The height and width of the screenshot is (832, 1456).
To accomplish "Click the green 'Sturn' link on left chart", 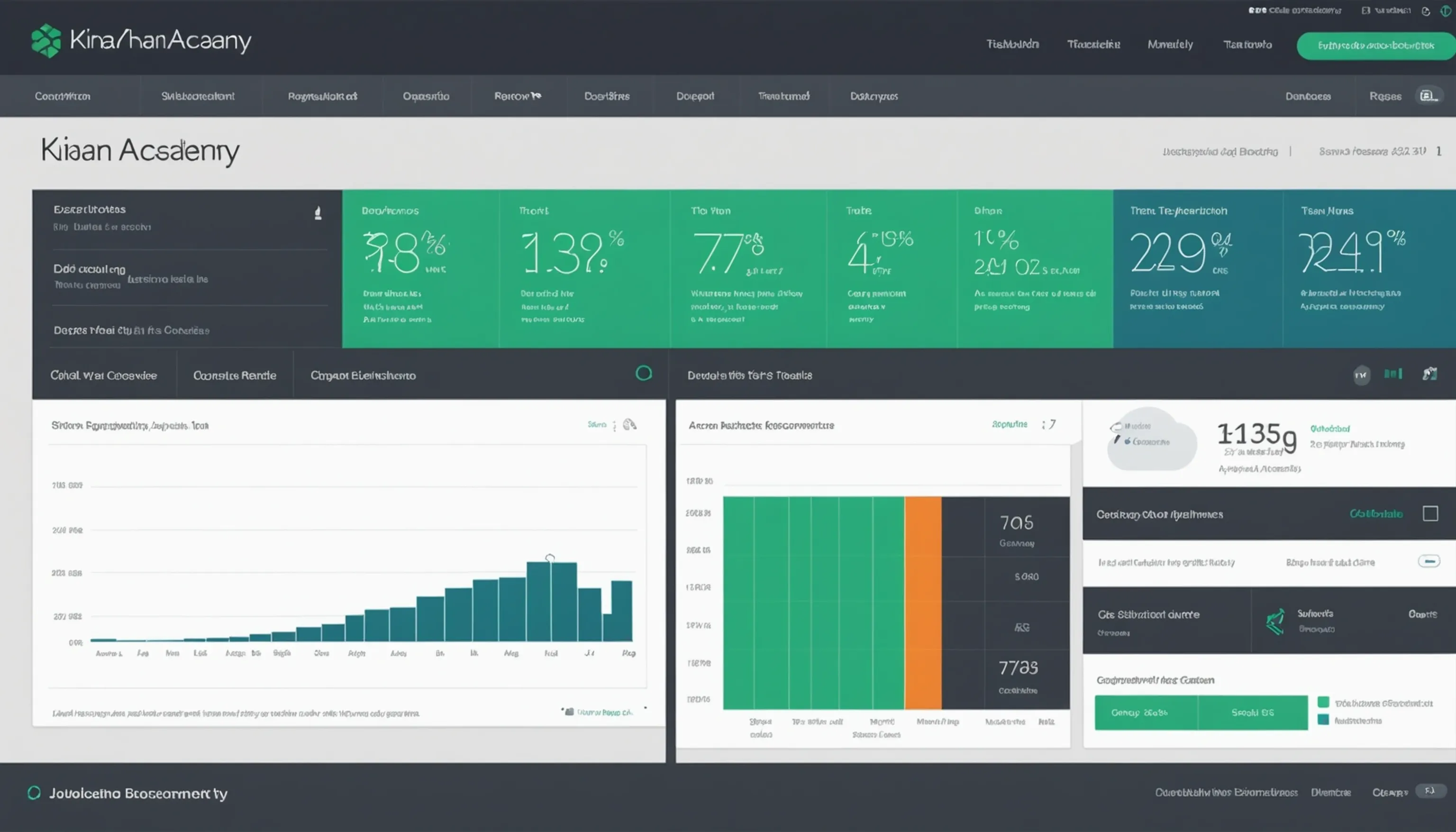I will 597,424.
